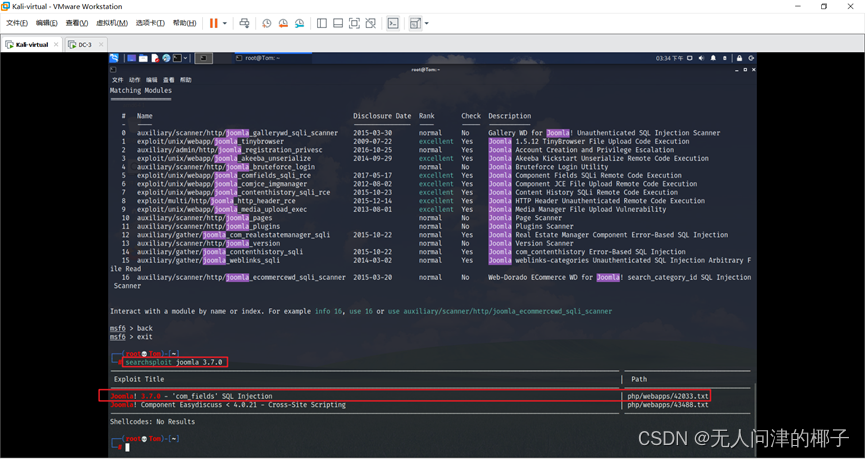Open notifications bell icon in Kali tray
865x459 pixels.
coord(713,58)
